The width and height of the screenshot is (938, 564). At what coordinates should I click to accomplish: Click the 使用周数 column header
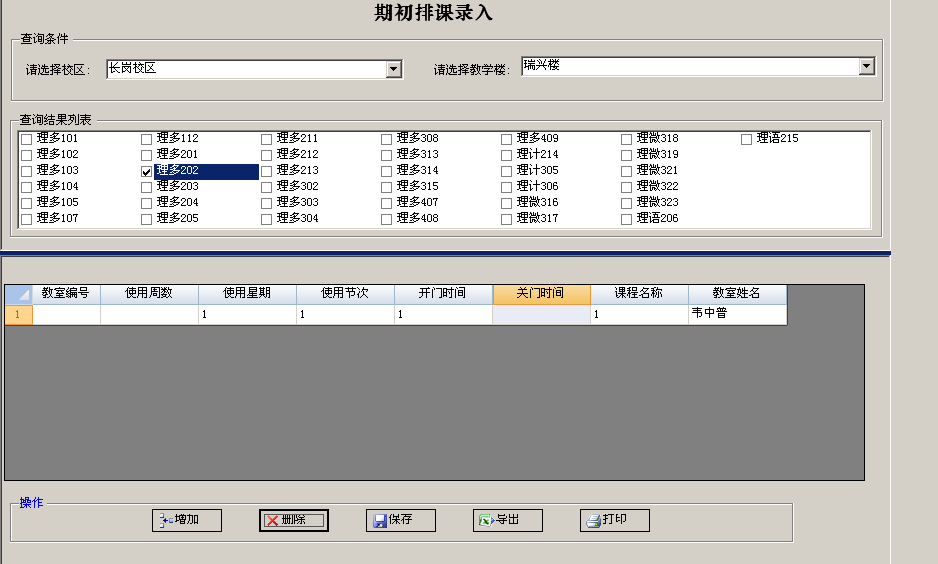[x=149, y=294]
